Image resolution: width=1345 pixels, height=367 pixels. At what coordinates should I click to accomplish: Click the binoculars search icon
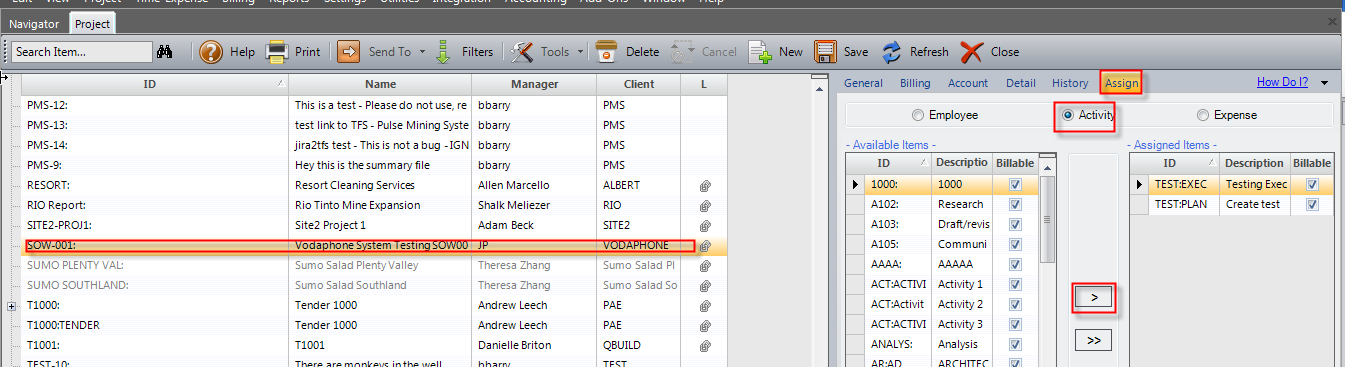(x=166, y=52)
